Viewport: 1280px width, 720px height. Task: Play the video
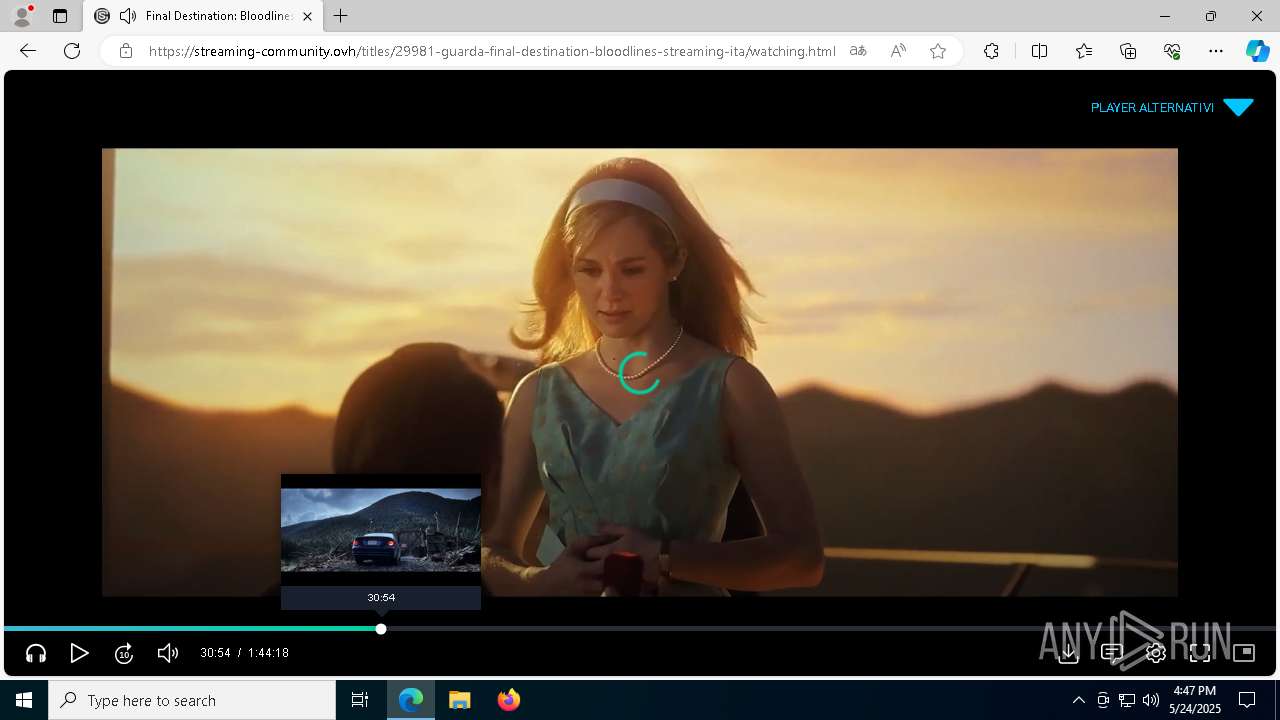point(80,653)
